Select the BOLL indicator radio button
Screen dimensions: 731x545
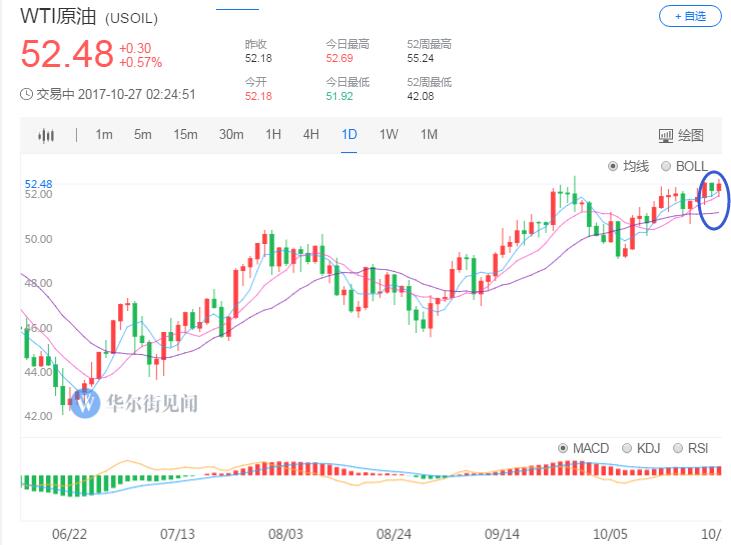coord(666,166)
